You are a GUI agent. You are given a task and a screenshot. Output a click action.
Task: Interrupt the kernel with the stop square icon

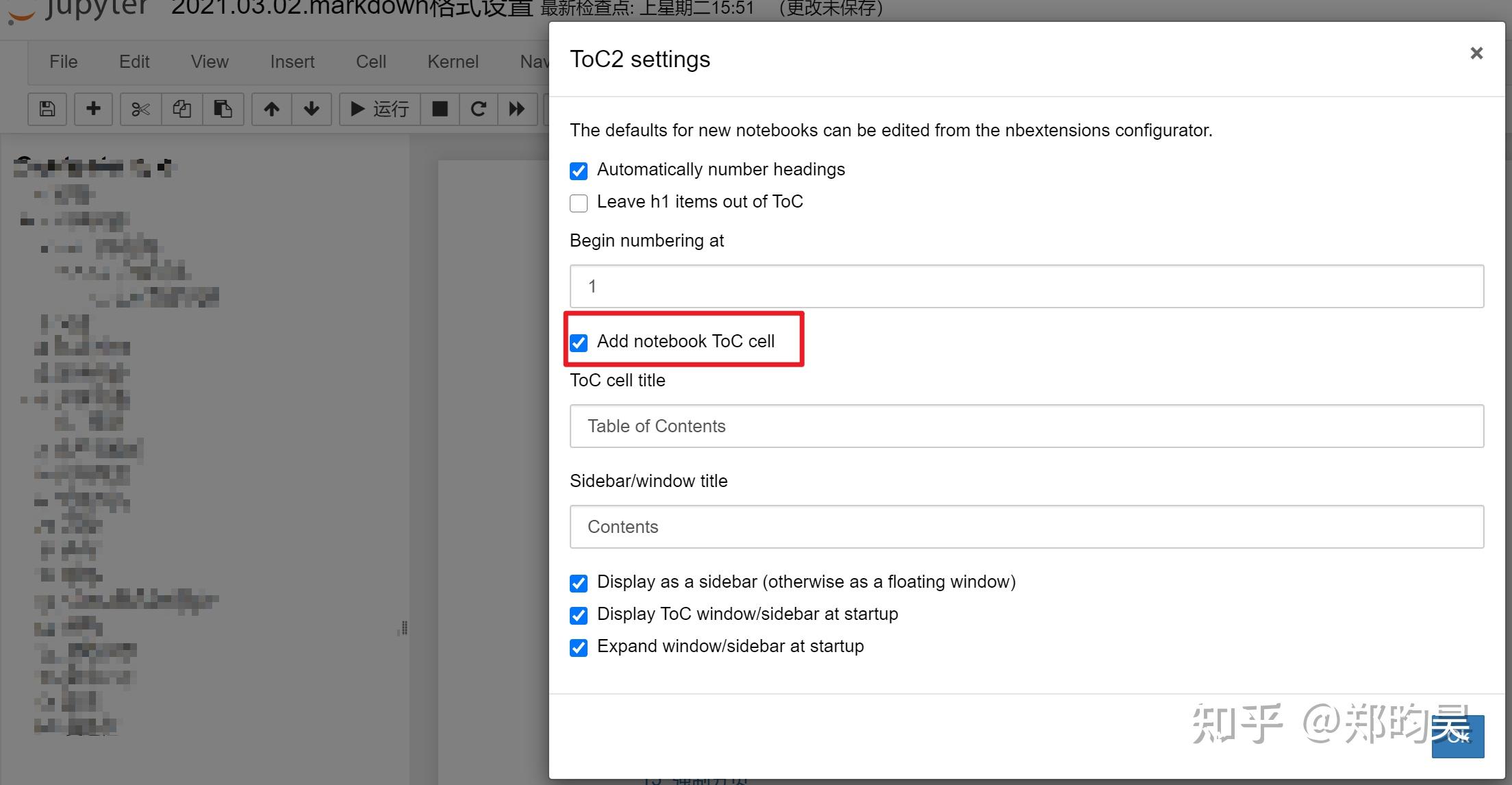click(440, 109)
